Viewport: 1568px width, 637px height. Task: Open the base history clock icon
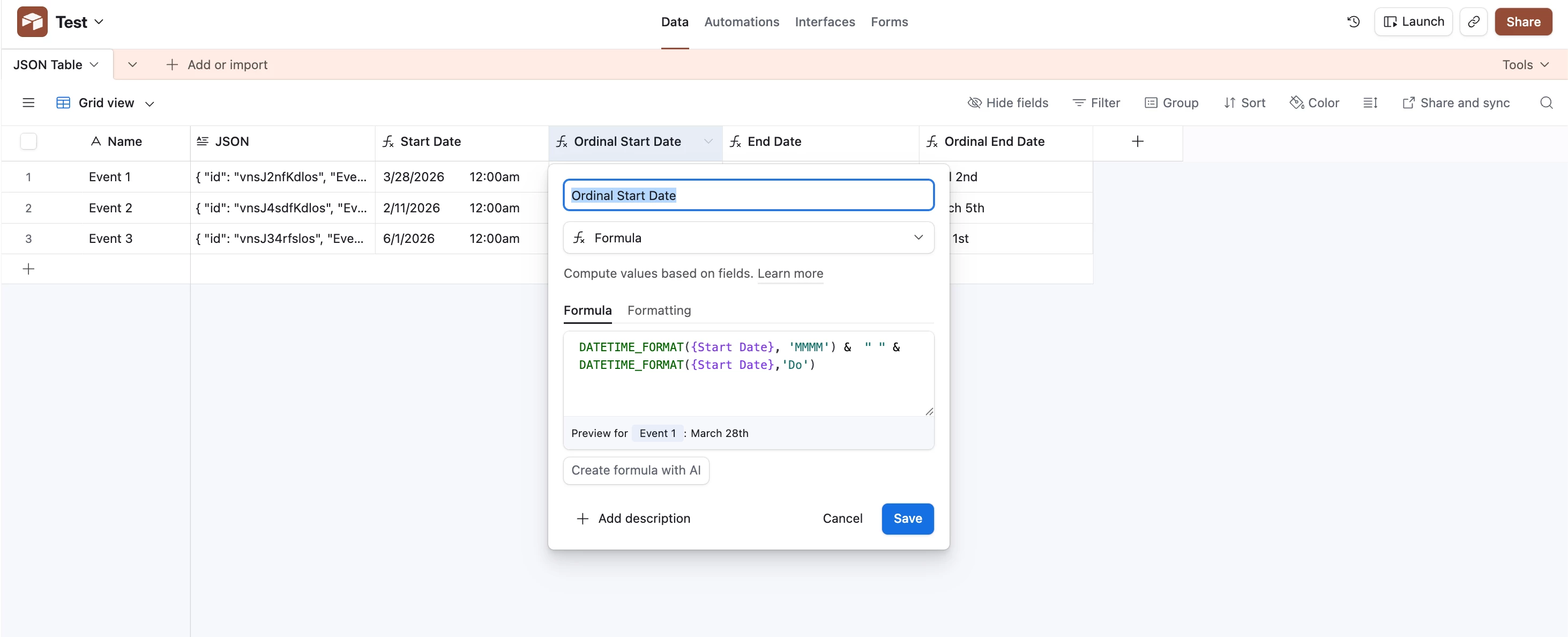click(1353, 22)
